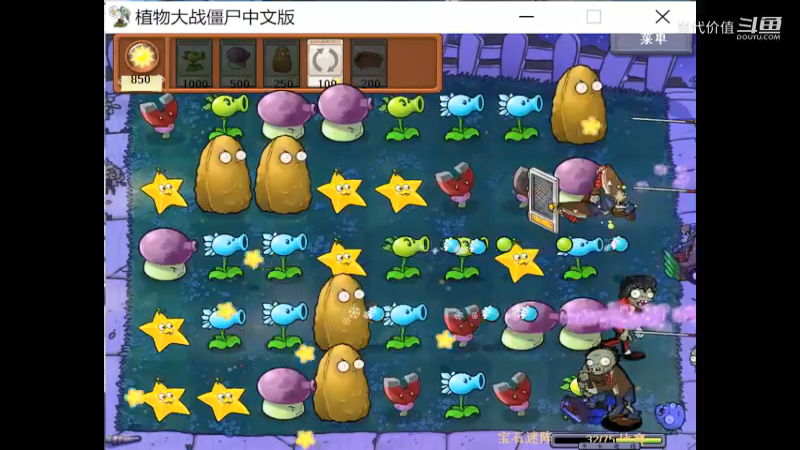Screen dimensions: 800x450
Task: Click the 32/75 match progress bar
Action: pos(608,439)
